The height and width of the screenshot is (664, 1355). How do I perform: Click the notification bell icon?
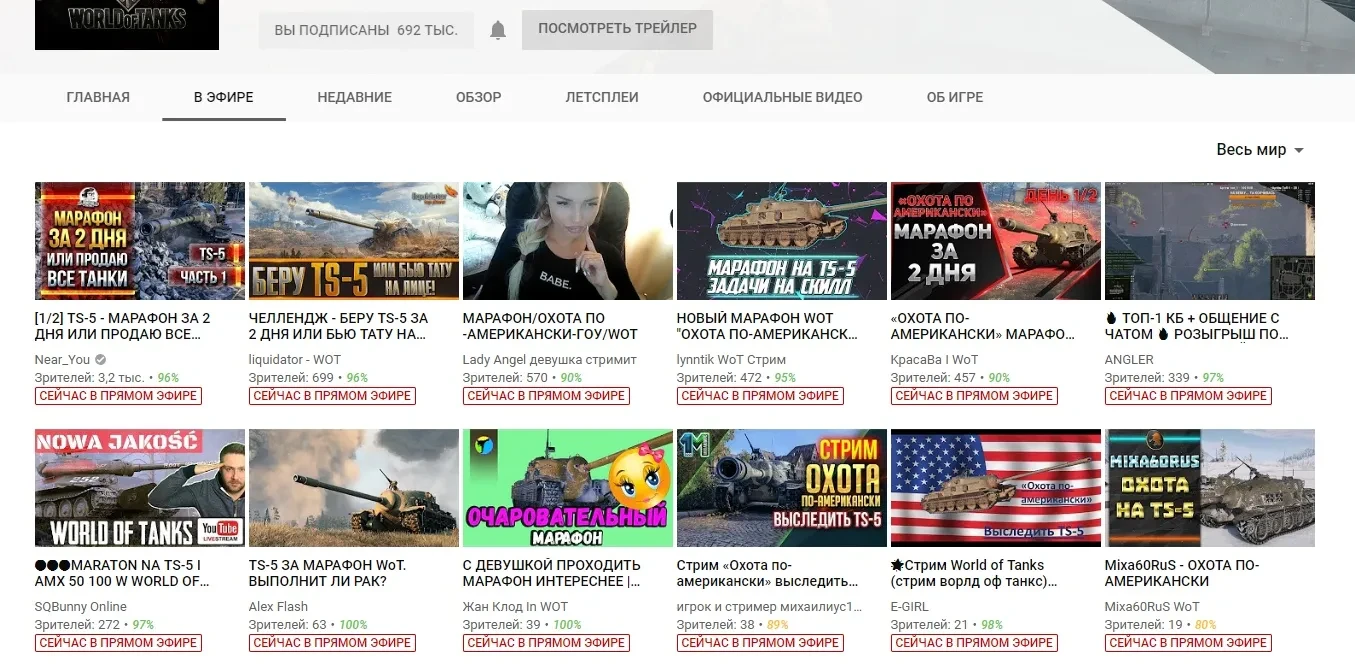point(498,30)
